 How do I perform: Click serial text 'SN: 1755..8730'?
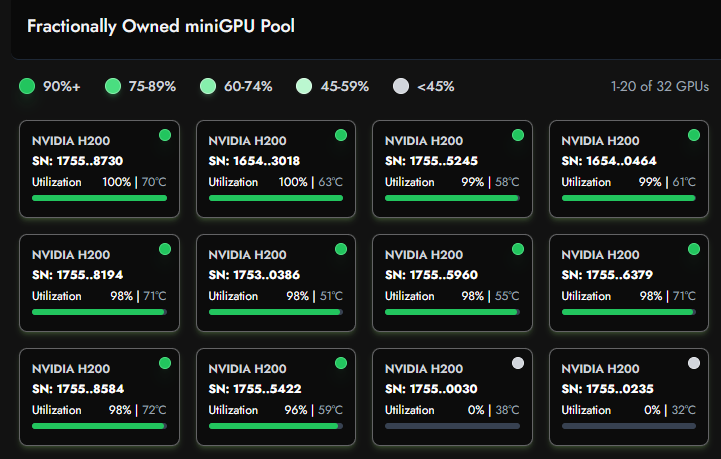click(78, 161)
